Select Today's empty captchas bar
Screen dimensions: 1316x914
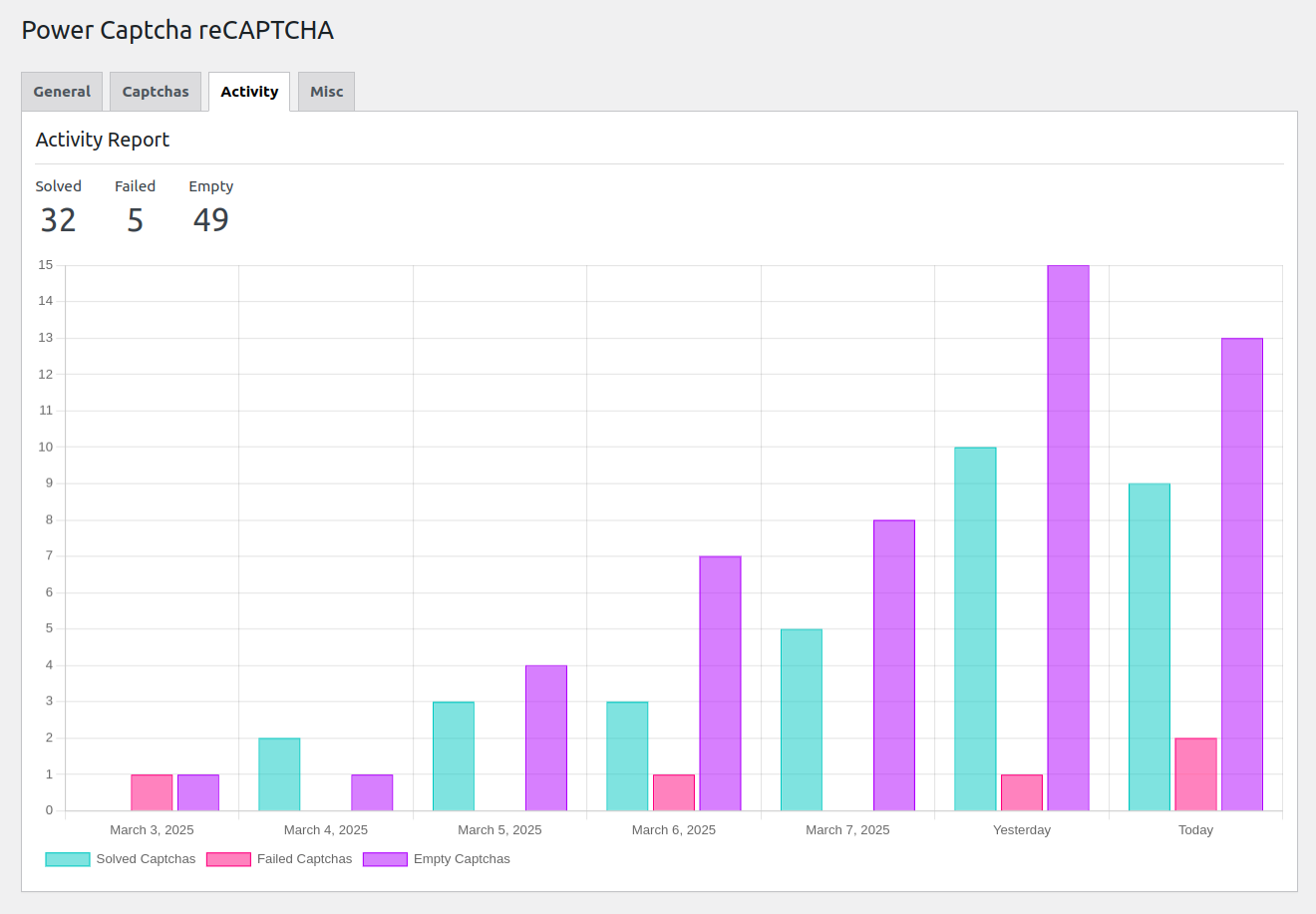click(1242, 574)
